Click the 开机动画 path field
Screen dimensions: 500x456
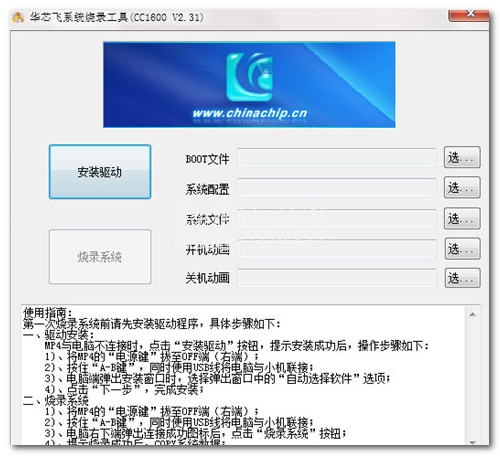337,249
